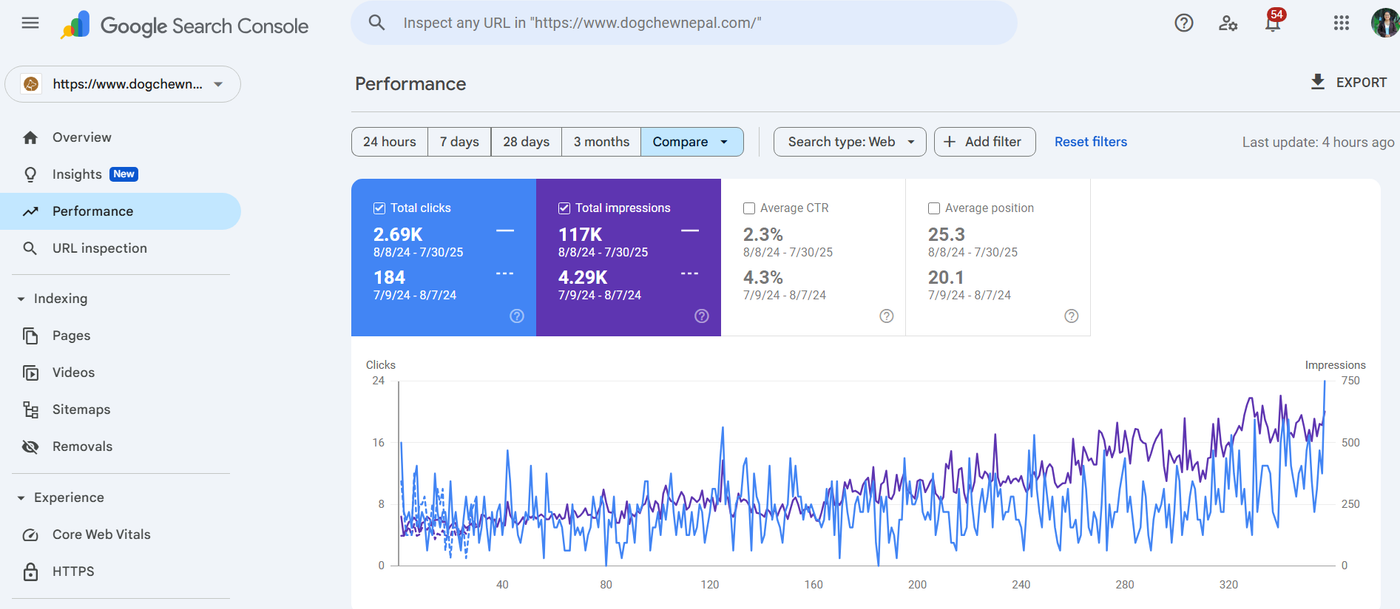Screen dimensions: 1400x609
Task: Click the Performance trend icon
Action: [x=30, y=211]
